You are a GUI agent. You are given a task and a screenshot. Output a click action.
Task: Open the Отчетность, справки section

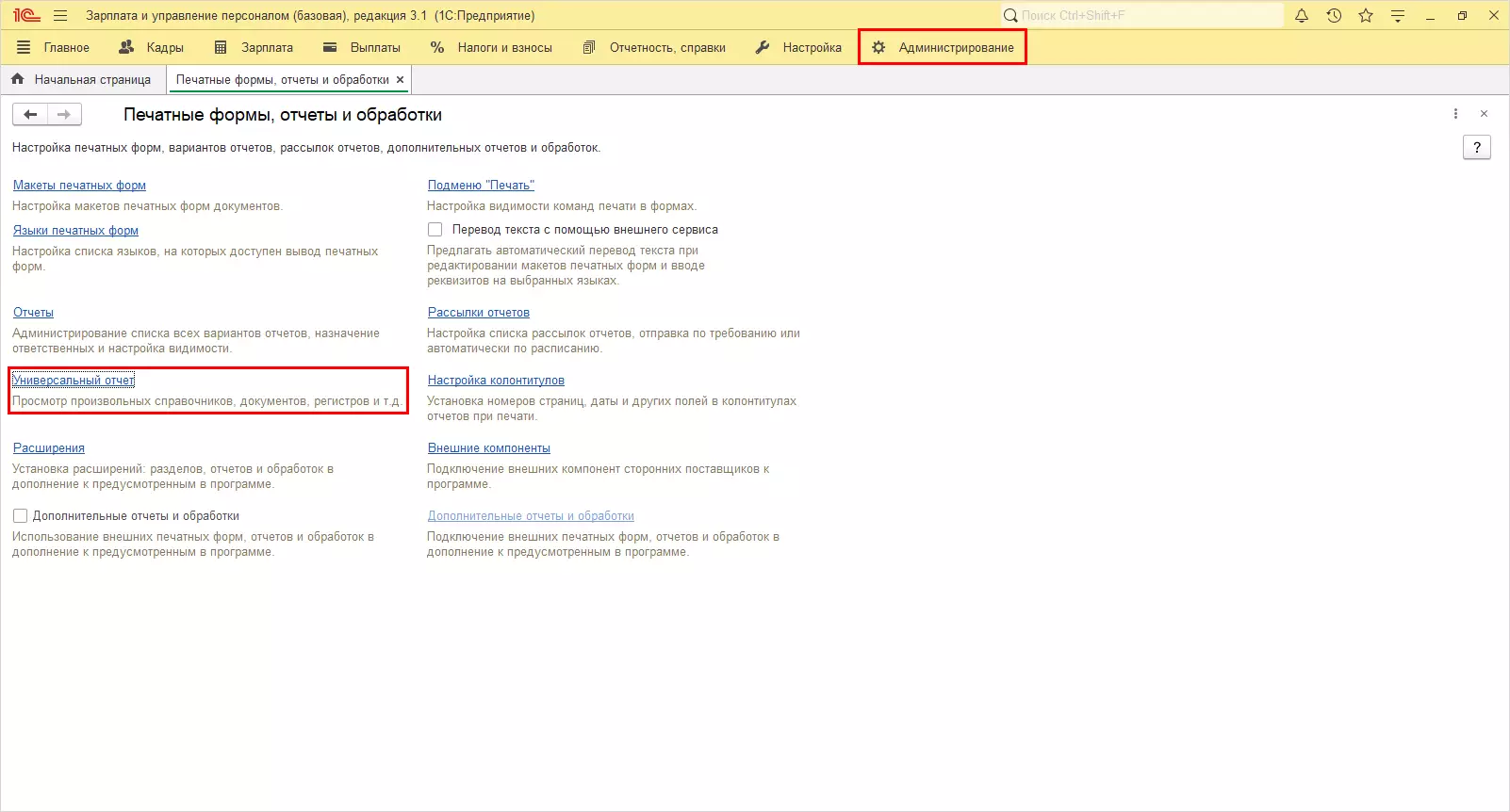pos(655,47)
